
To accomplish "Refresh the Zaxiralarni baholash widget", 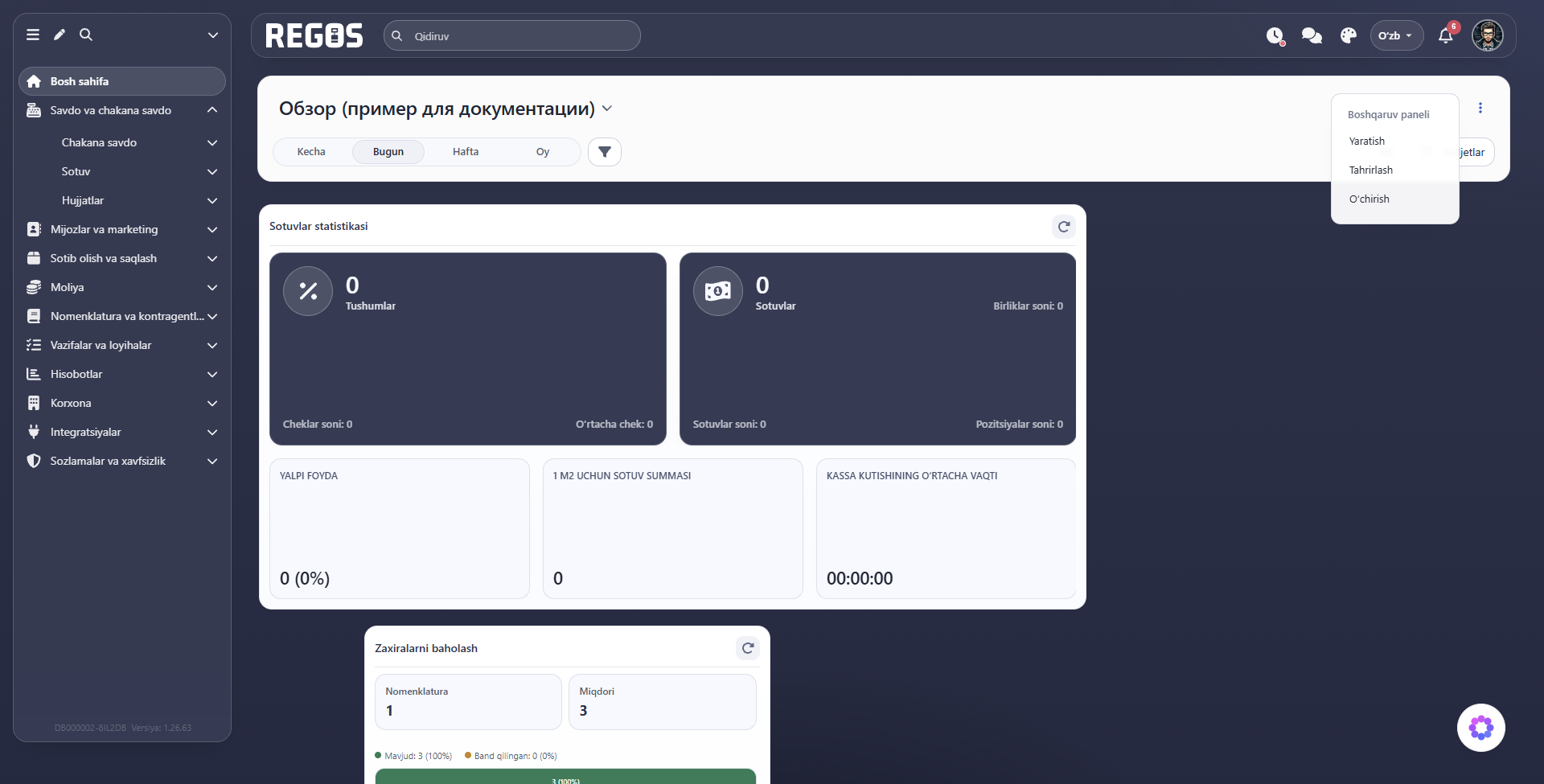I will click(x=748, y=648).
